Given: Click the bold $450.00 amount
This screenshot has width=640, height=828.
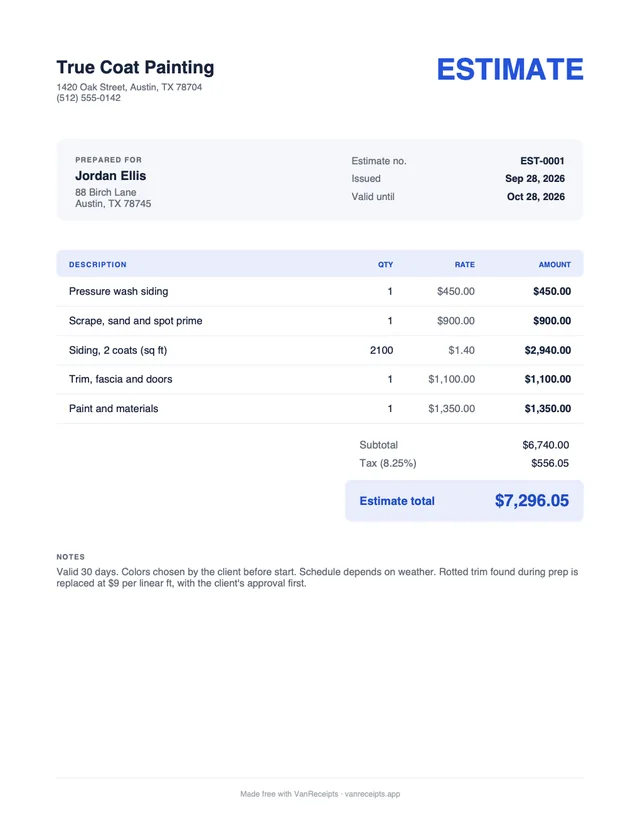Looking at the screenshot, I should click(x=552, y=291).
